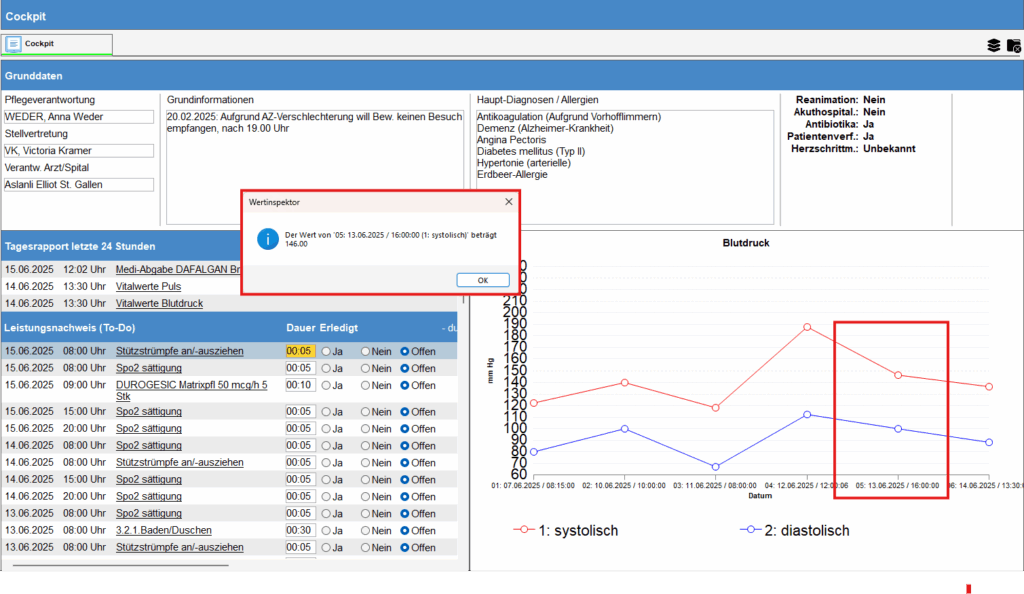Set DUROGESIC Matrixpfl task to Nein

pos(365,385)
